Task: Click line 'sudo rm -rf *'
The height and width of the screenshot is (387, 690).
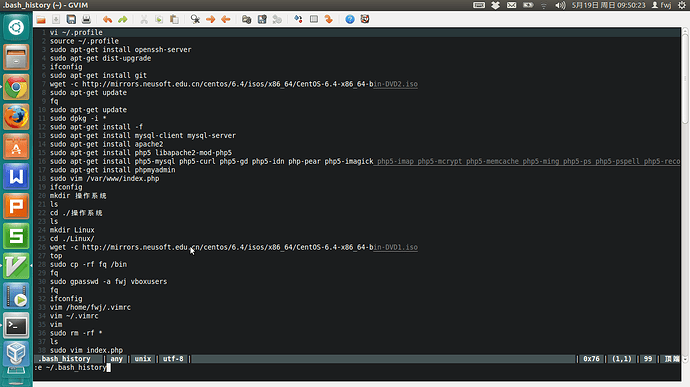Action: pyautogui.click(x=76, y=333)
